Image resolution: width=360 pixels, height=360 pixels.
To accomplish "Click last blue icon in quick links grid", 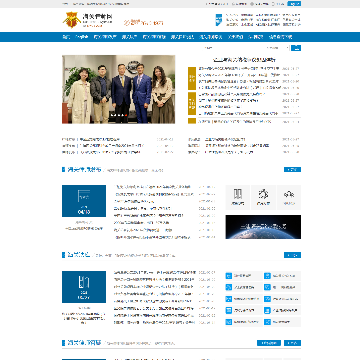I will [267, 322].
